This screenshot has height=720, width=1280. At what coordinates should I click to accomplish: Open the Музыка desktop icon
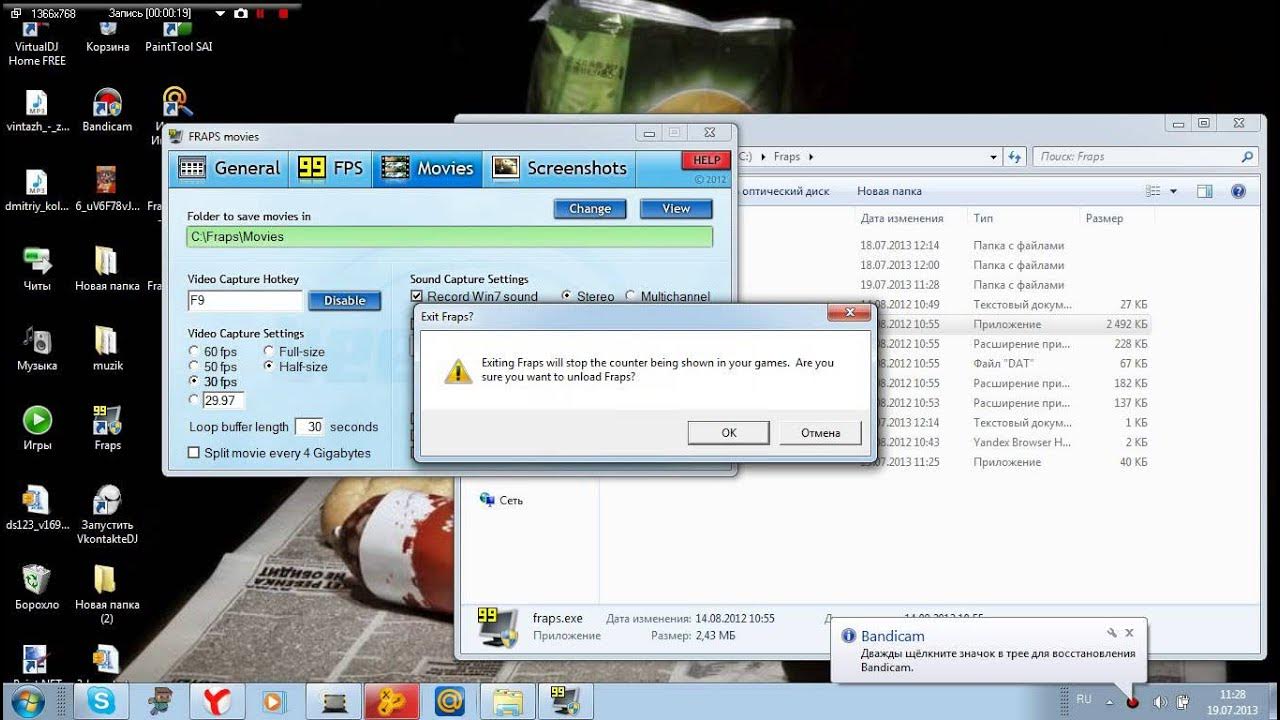37,349
